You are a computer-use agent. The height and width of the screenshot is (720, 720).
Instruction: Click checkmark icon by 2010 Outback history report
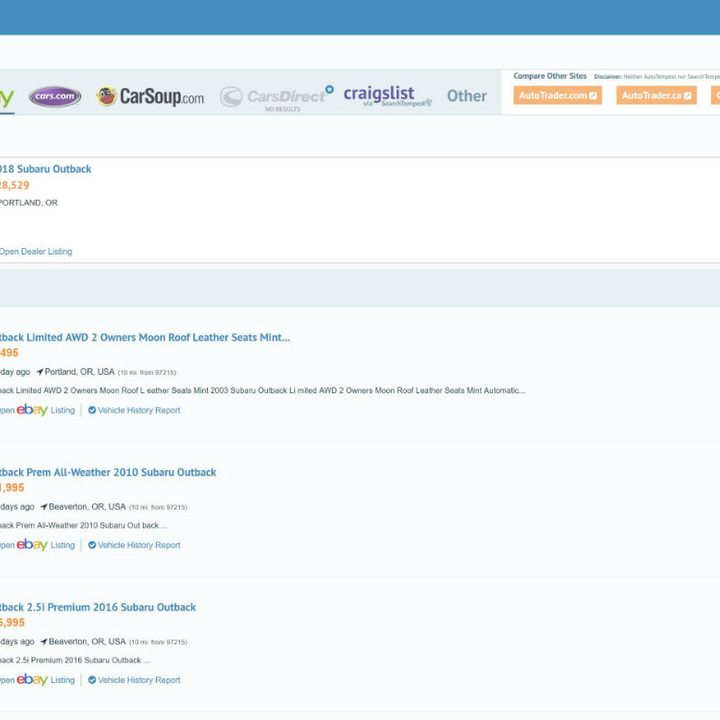click(x=92, y=545)
